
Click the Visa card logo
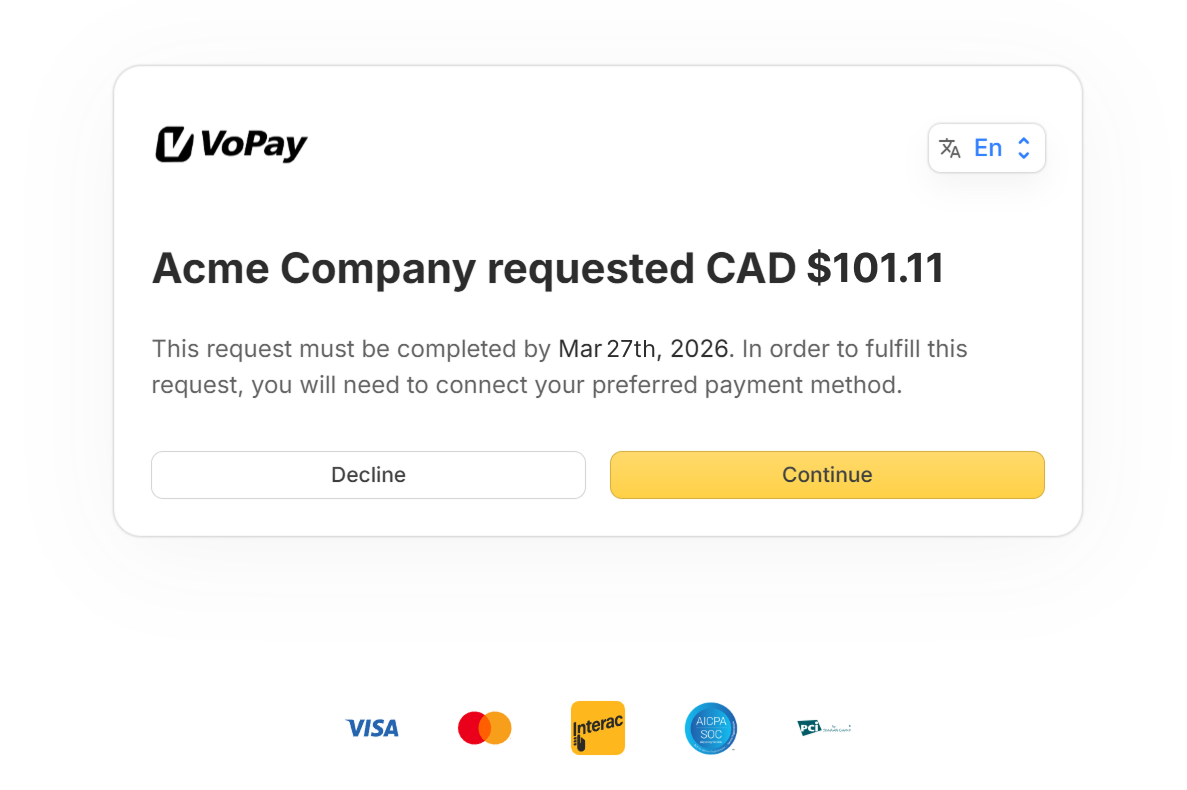click(x=372, y=728)
